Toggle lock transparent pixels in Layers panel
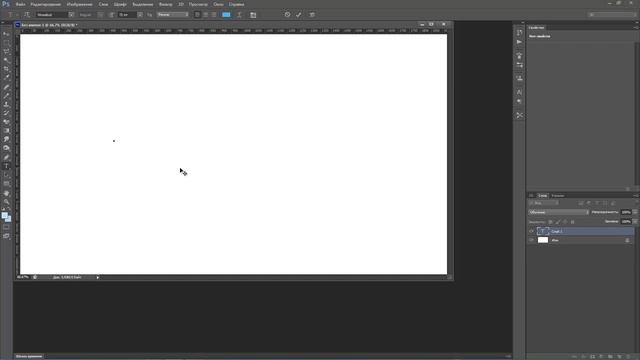640x360 pixels. 550,222
